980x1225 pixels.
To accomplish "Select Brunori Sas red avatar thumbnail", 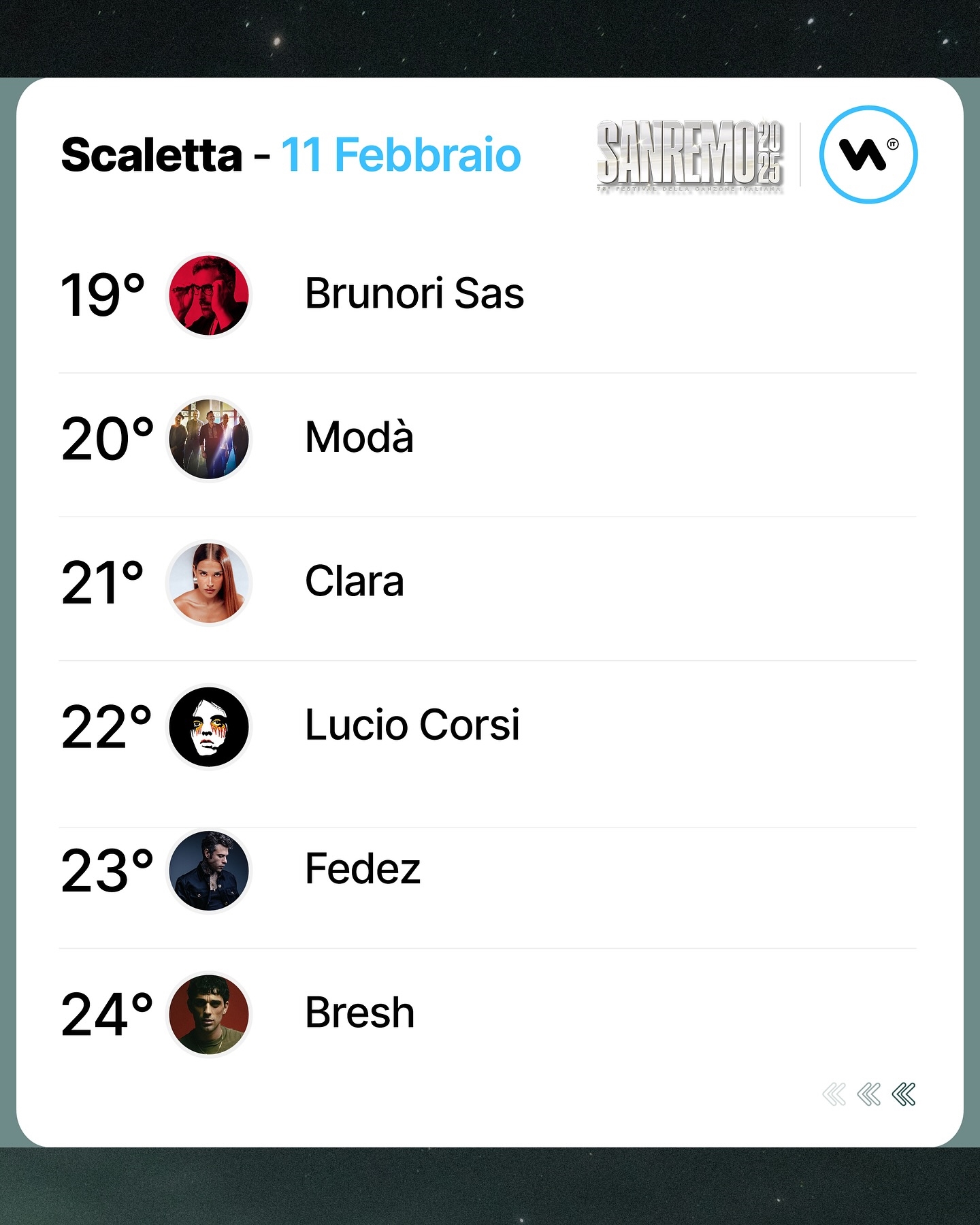I will (x=209, y=295).
